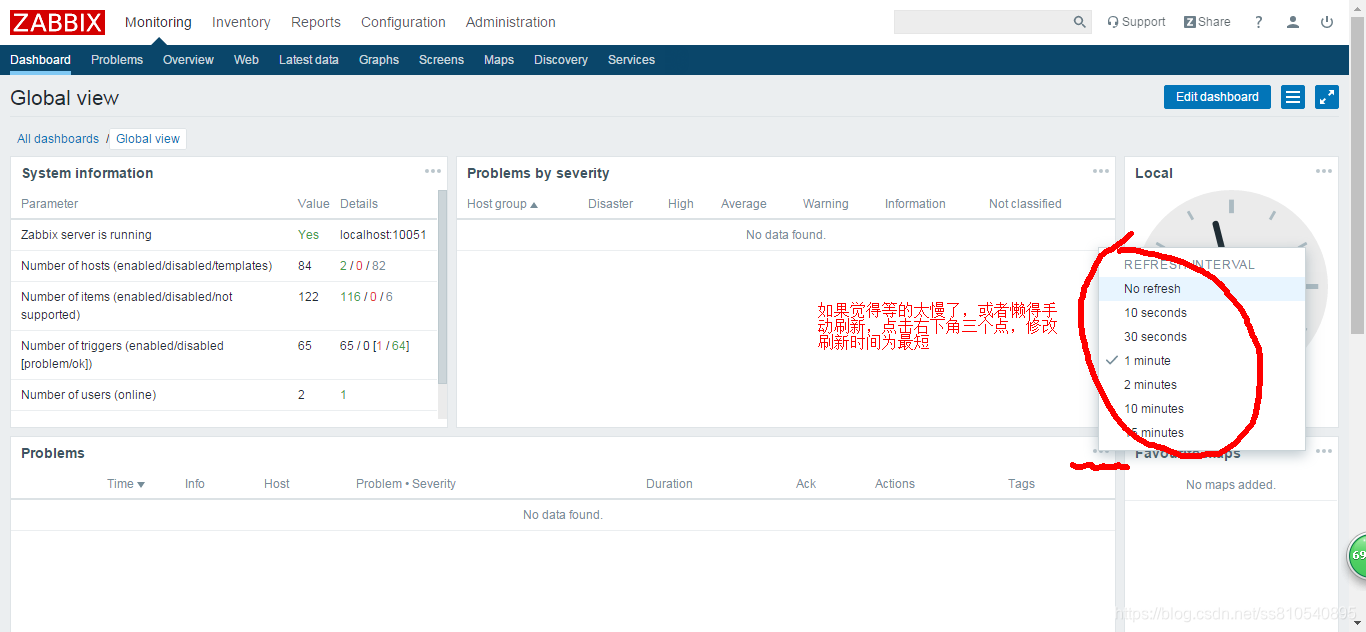This screenshot has height=632, width=1366.
Task: Open Favourite maps widget three-dots menu
Action: coord(1324,451)
